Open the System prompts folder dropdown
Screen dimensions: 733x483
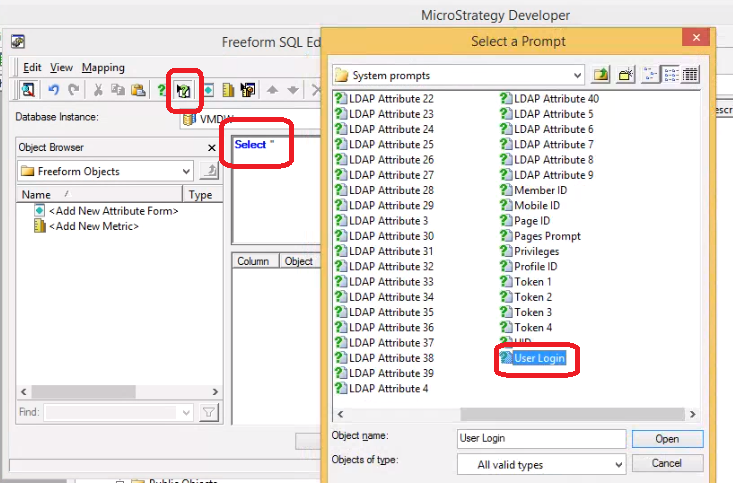577,75
